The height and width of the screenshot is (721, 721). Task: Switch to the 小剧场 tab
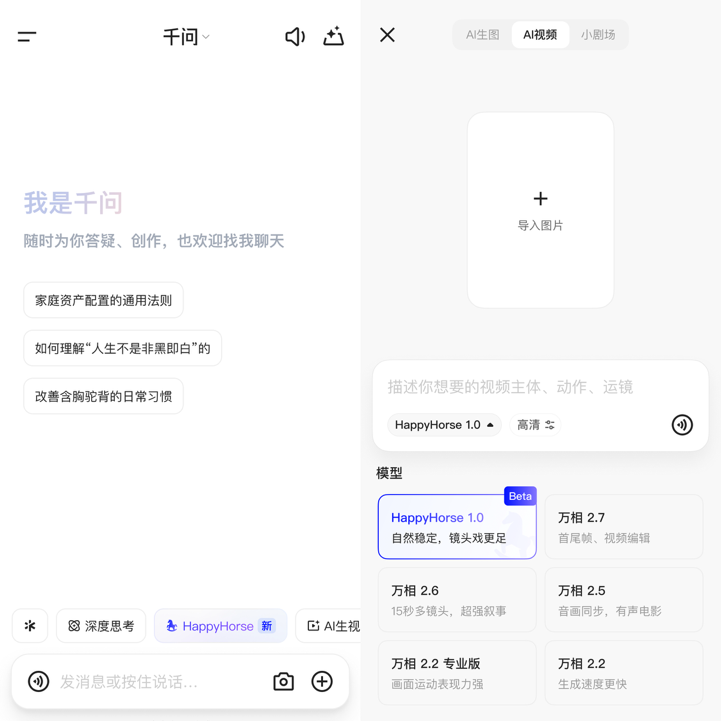point(598,35)
